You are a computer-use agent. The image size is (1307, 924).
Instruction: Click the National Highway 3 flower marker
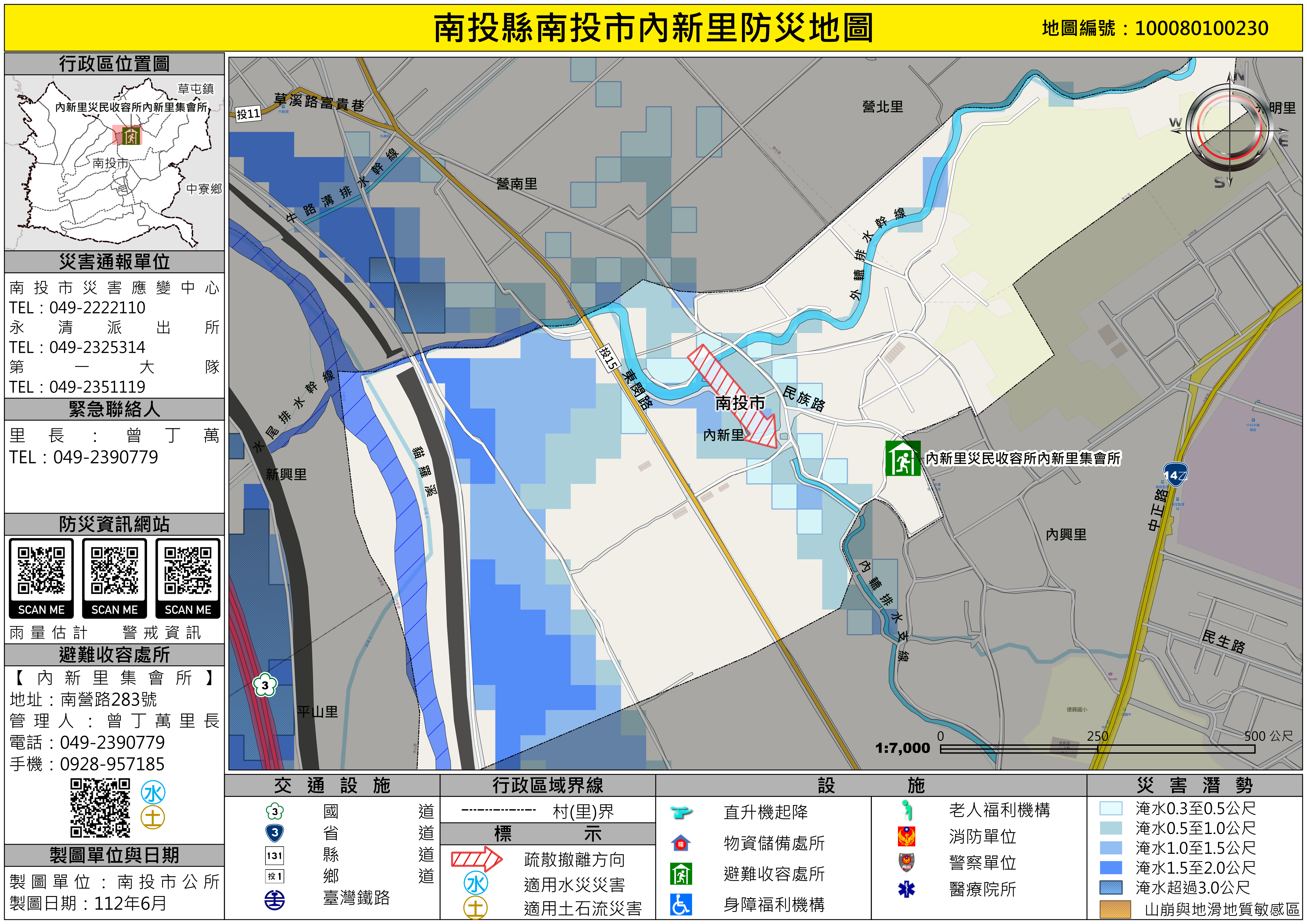[x=265, y=685]
